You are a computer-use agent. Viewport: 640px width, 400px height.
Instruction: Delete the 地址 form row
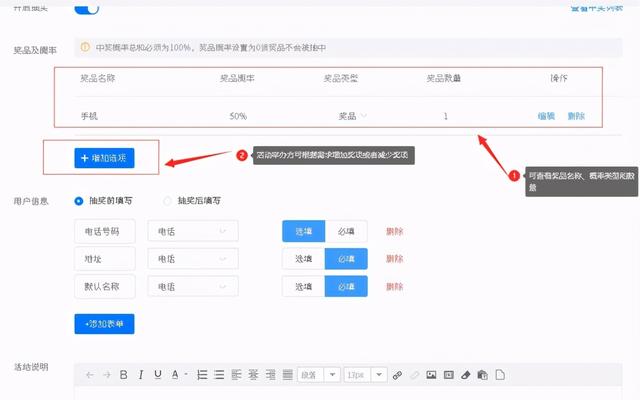[x=395, y=259]
